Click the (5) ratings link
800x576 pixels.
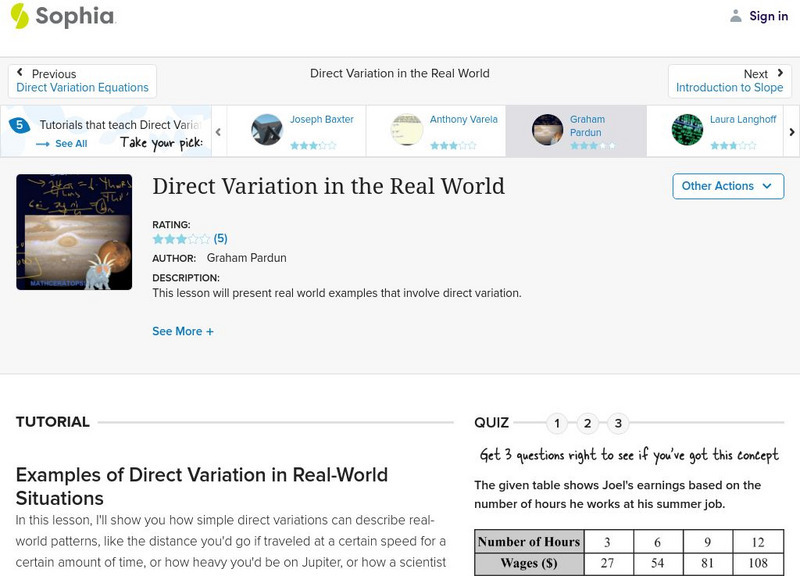pyautogui.click(x=221, y=239)
